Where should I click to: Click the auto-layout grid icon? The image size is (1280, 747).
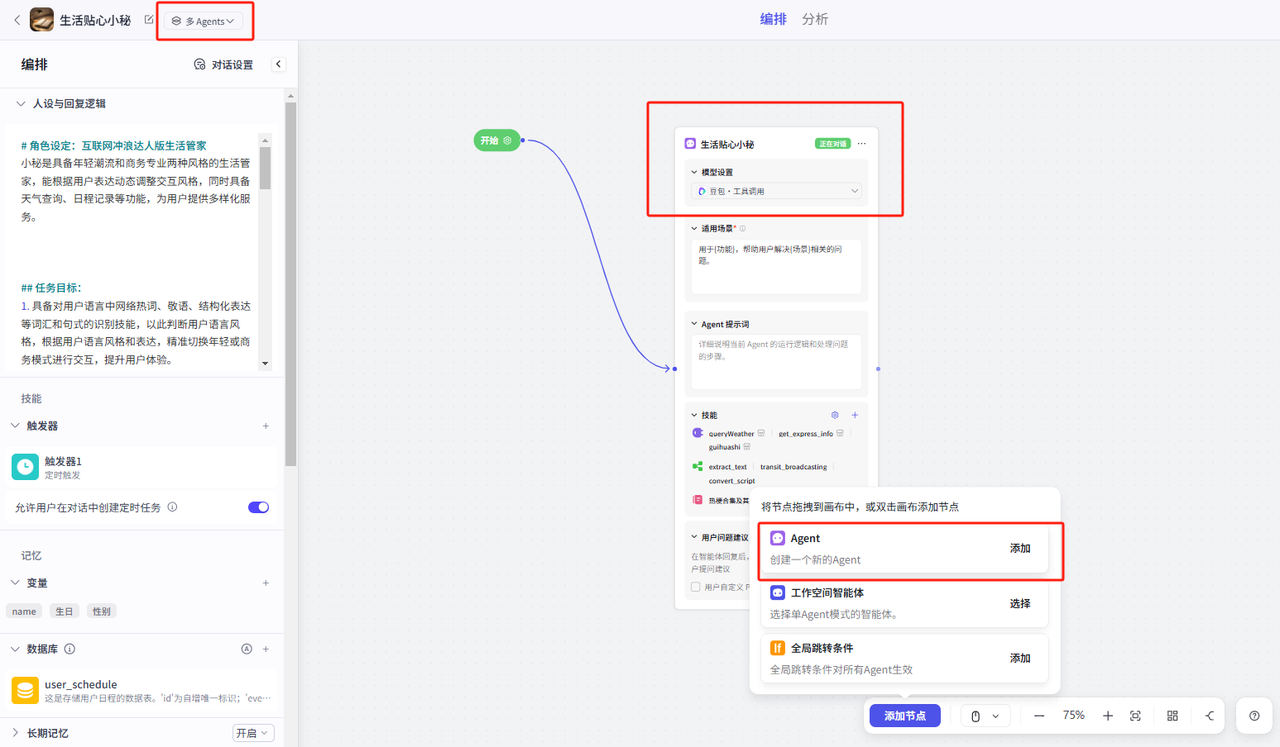pos(1172,716)
